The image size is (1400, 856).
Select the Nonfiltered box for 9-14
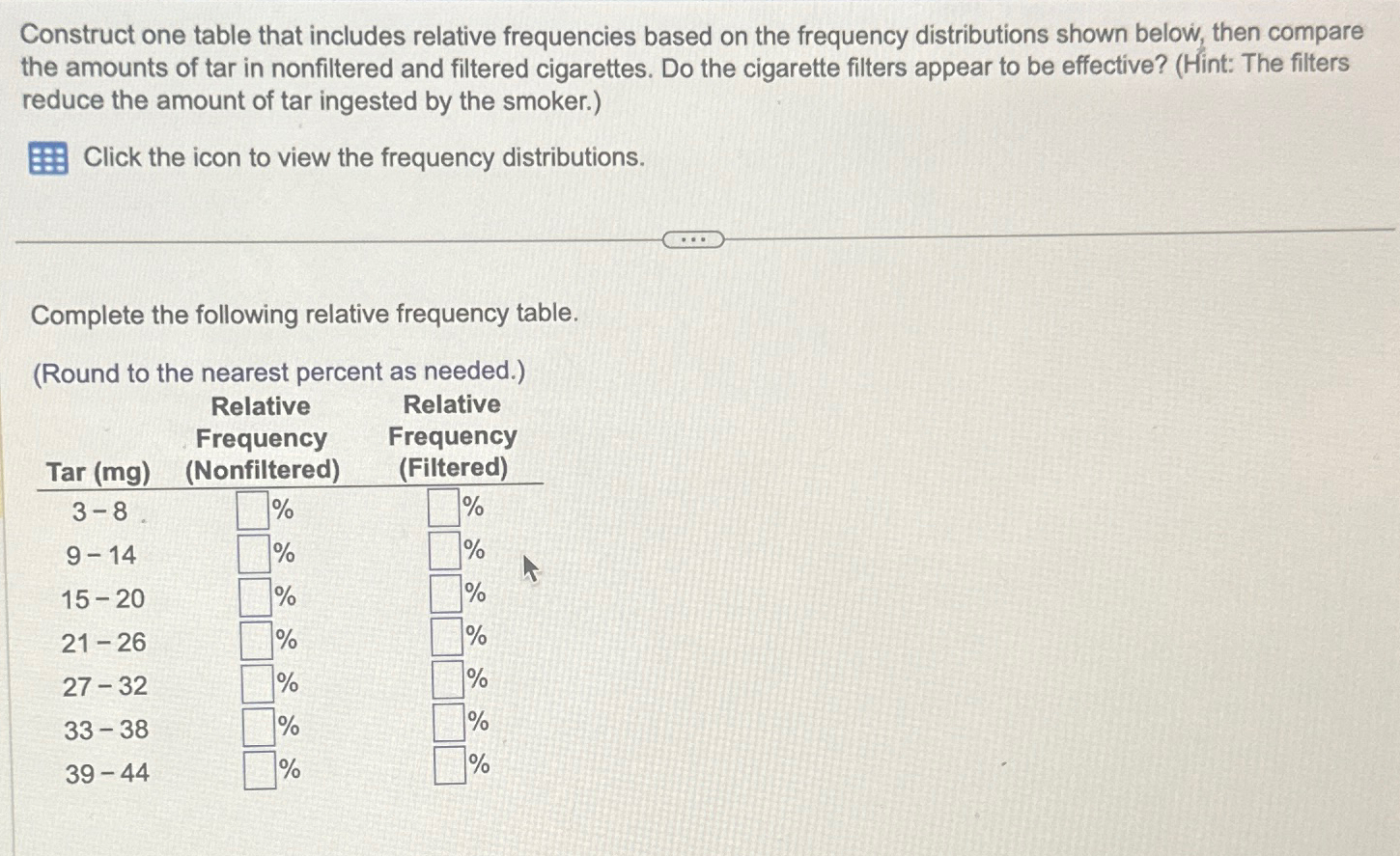pos(253,552)
